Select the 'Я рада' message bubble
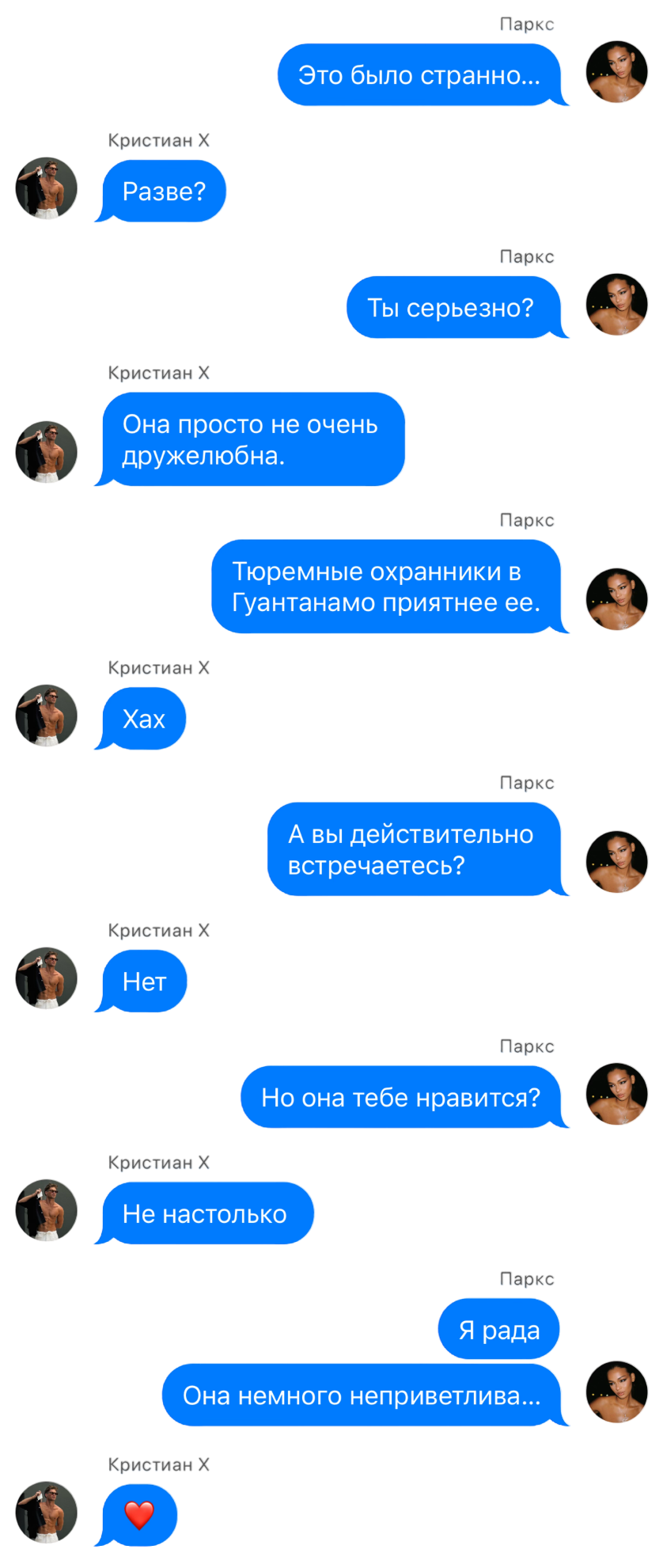Viewport: 663px width, 1568px height. pyautogui.click(x=499, y=1329)
